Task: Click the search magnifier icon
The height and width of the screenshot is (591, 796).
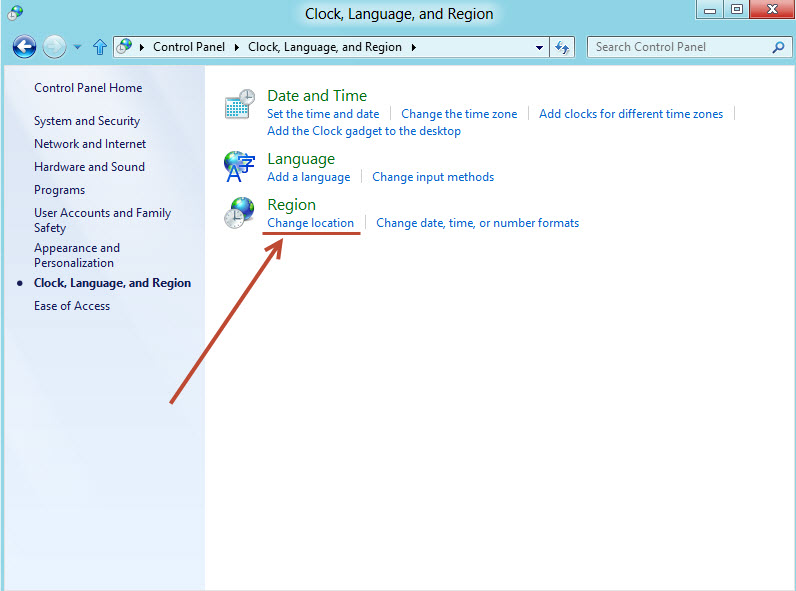Action: (x=778, y=47)
